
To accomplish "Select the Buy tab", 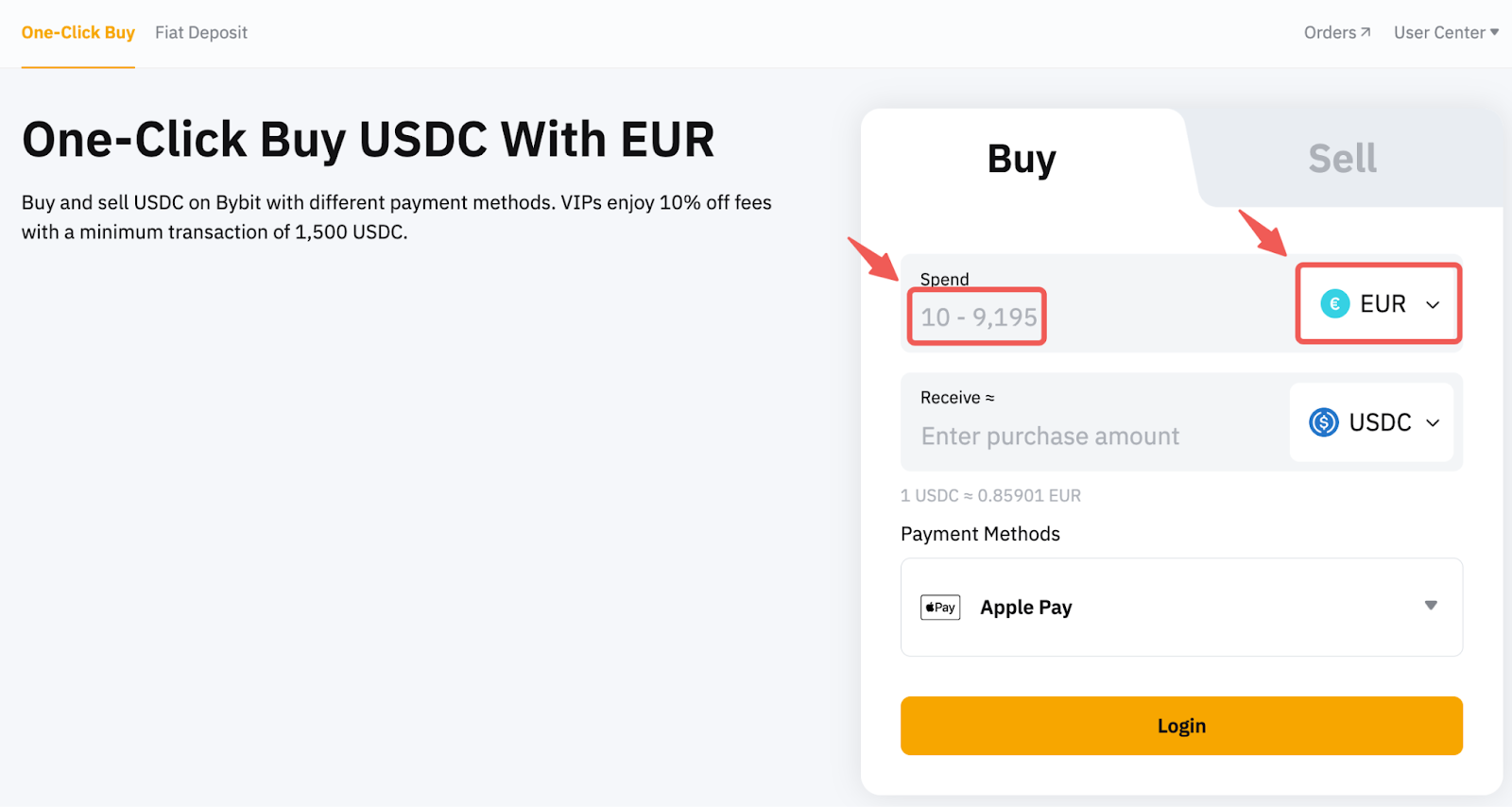I will tap(1022, 159).
